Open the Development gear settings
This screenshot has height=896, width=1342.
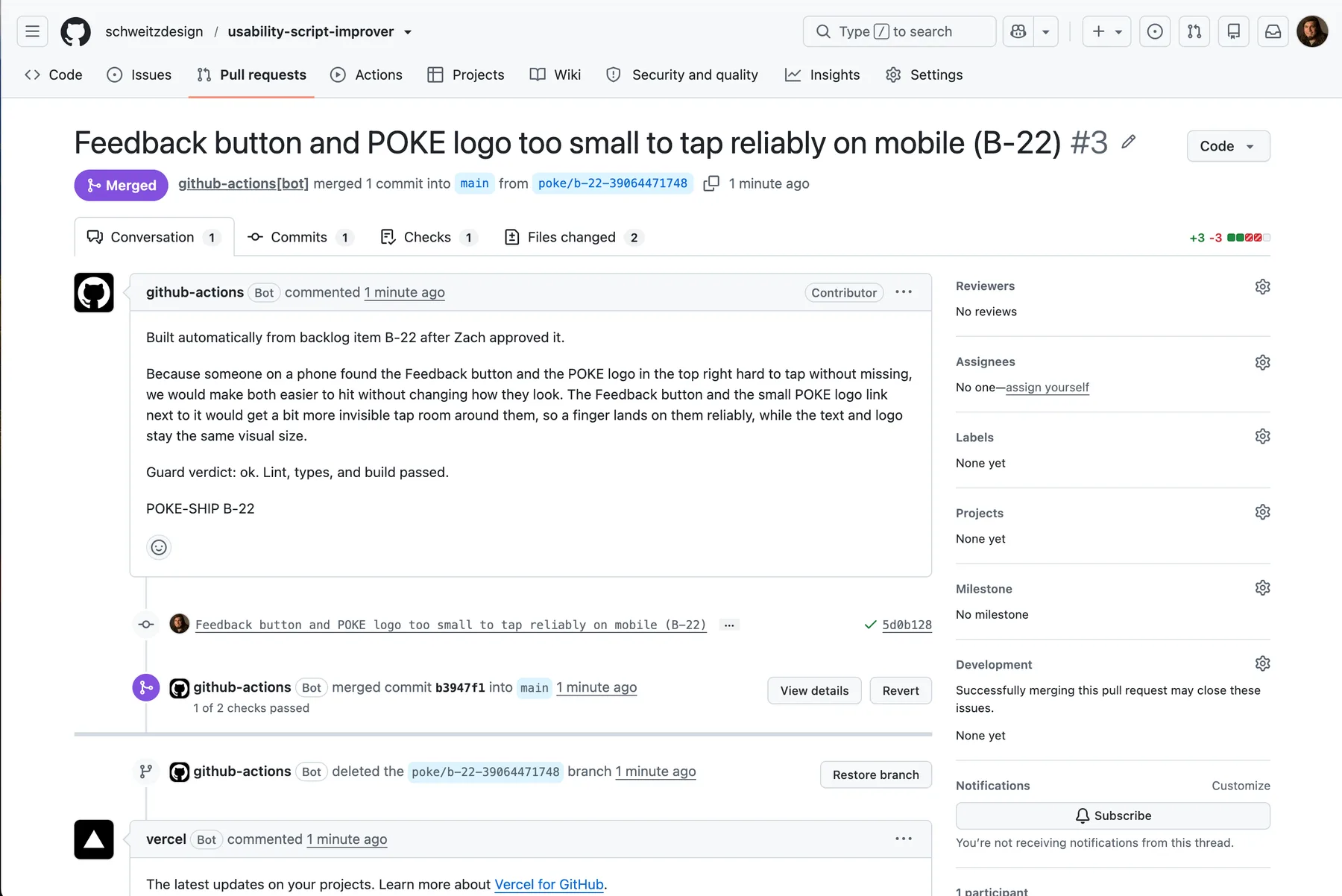click(x=1262, y=663)
